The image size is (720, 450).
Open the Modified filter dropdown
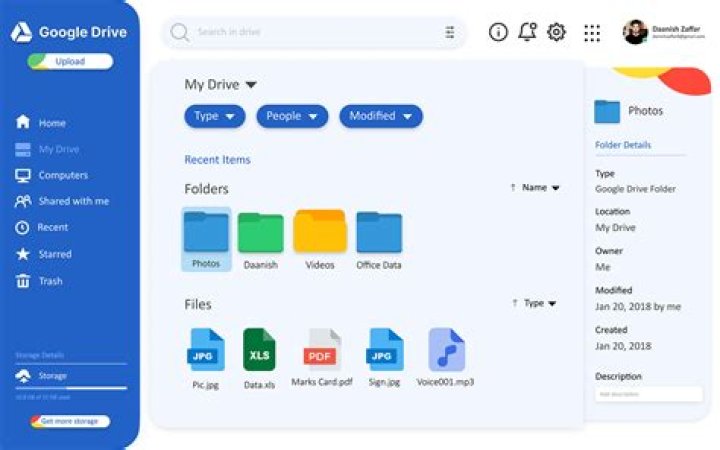point(380,116)
